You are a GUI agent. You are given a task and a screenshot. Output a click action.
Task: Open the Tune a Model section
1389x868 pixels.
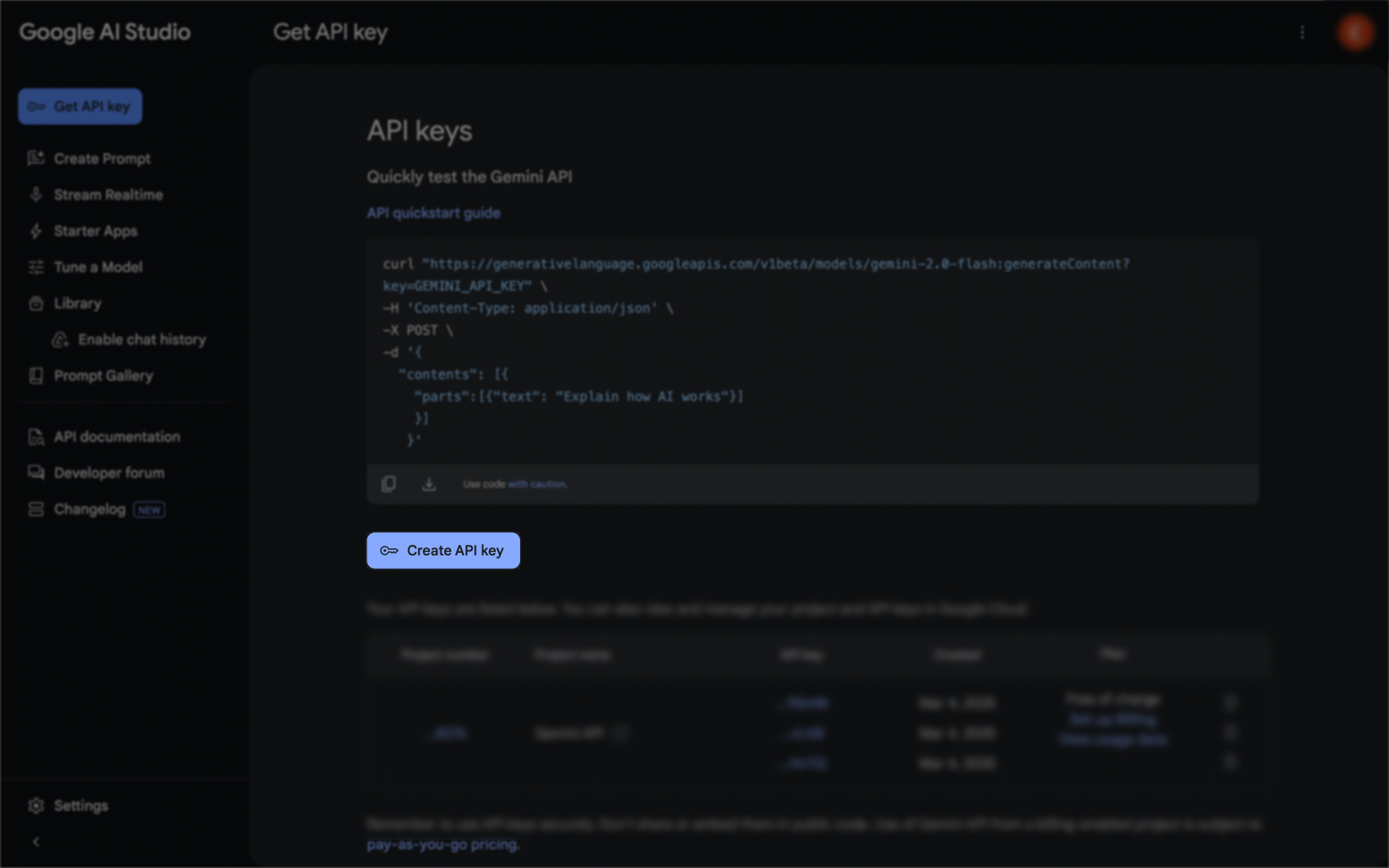click(85, 267)
